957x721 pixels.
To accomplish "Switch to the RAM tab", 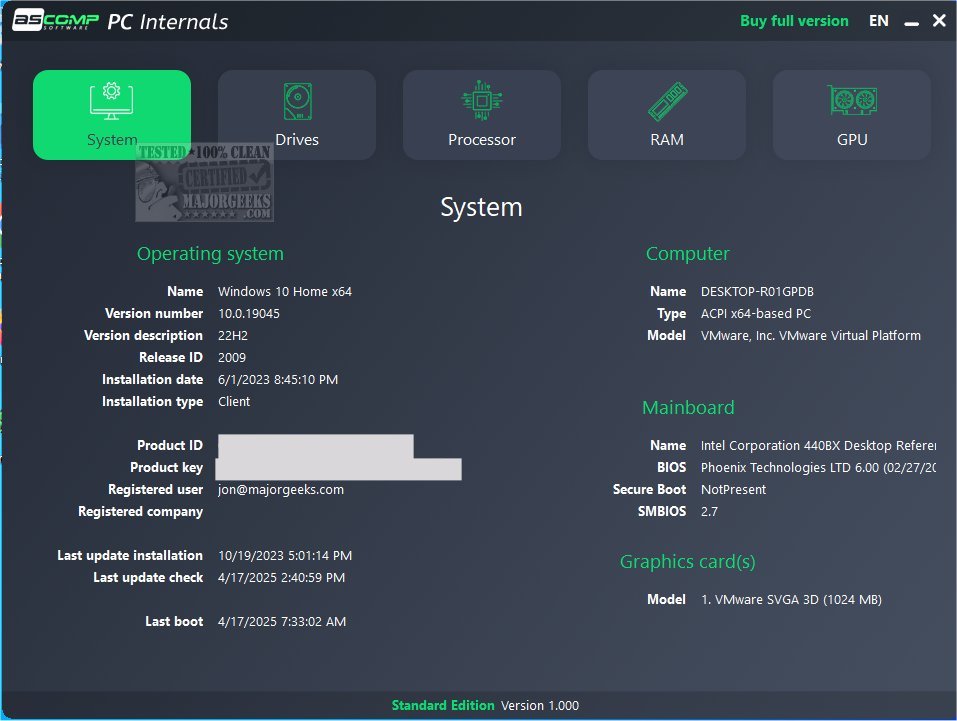I will tap(666, 114).
